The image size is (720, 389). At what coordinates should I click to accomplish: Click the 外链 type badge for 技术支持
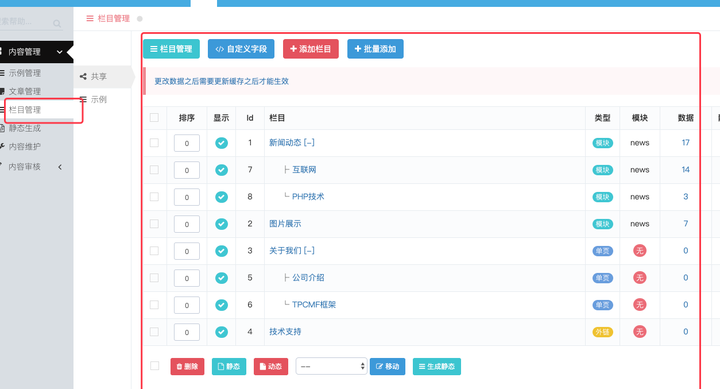(x=602, y=332)
